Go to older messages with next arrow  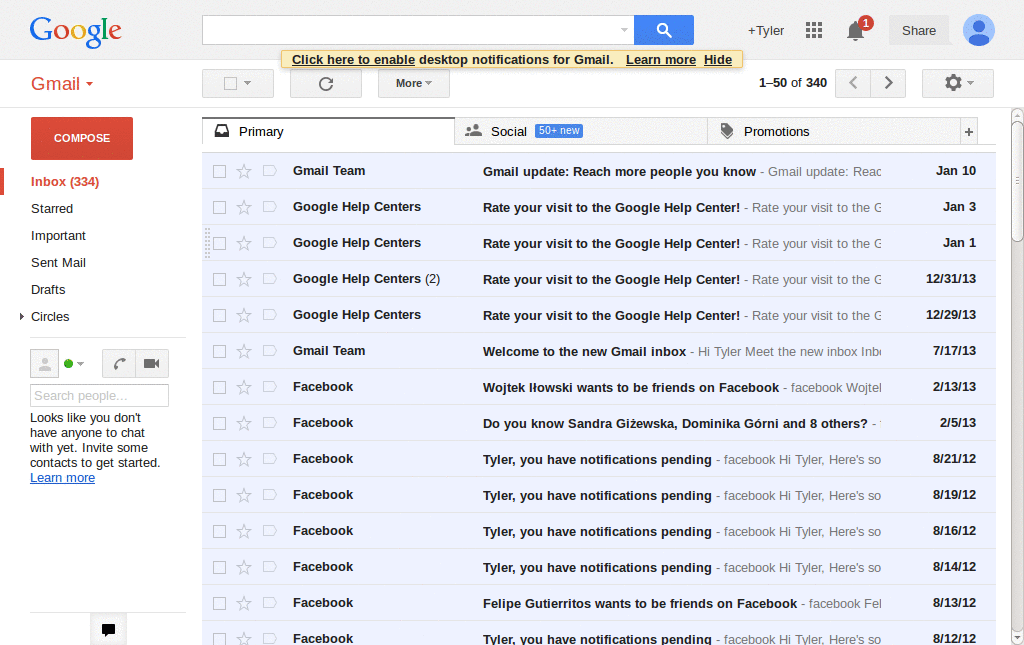pyautogui.click(x=888, y=83)
